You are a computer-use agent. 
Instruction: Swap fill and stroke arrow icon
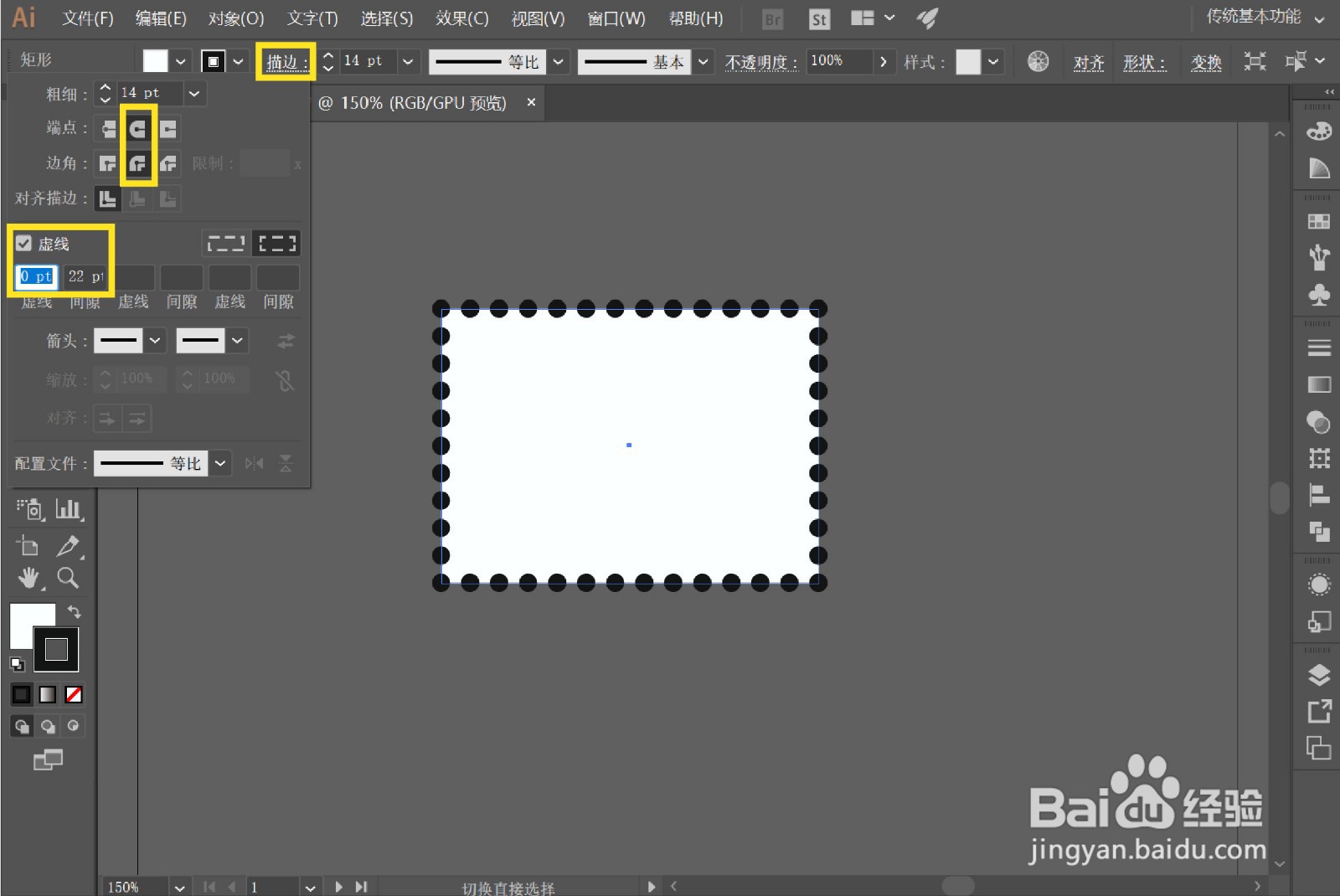75,611
